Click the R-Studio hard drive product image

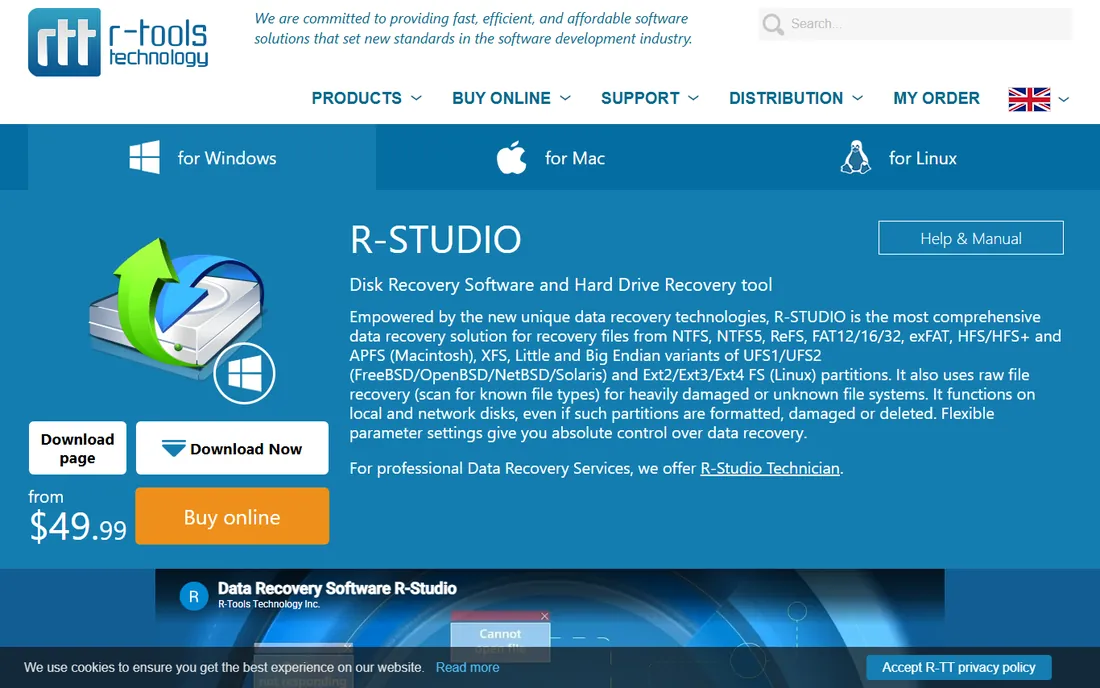[x=182, y=319]
